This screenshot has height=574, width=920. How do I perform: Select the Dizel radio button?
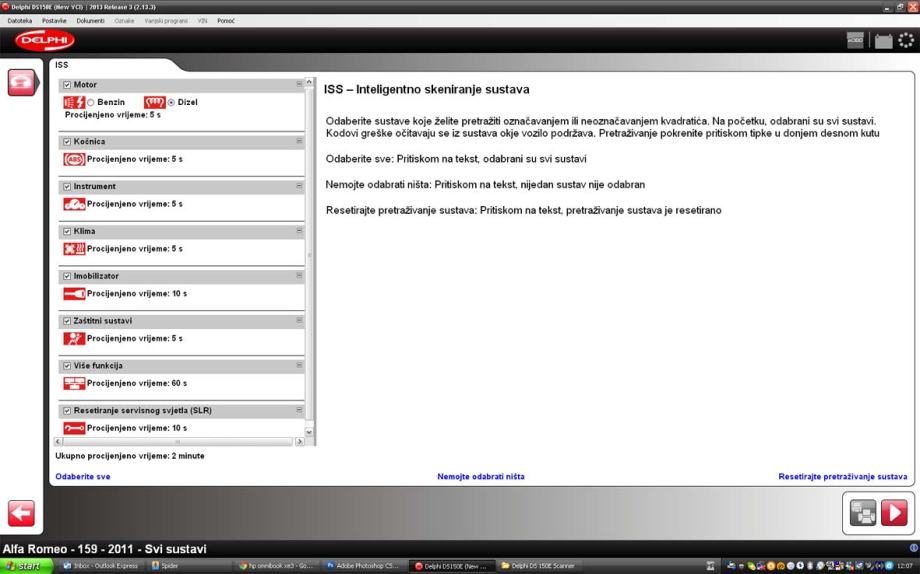click(171, 102)
